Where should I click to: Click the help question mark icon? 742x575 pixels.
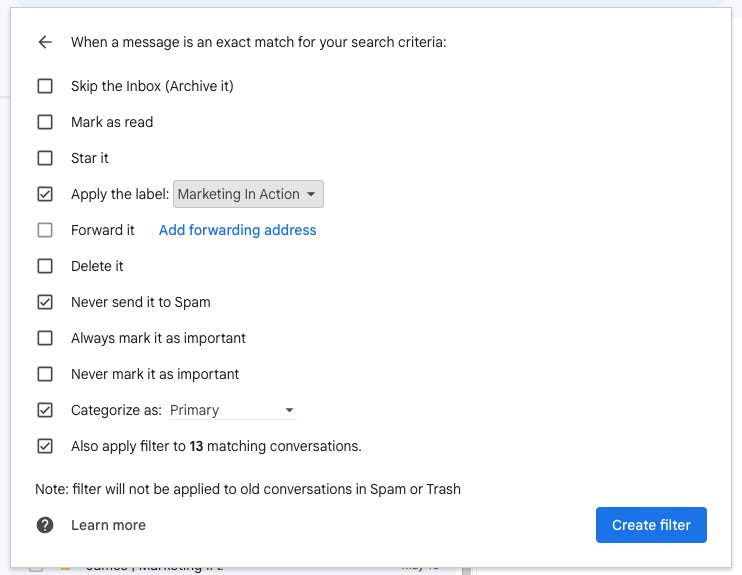click(x=45, y=525)
